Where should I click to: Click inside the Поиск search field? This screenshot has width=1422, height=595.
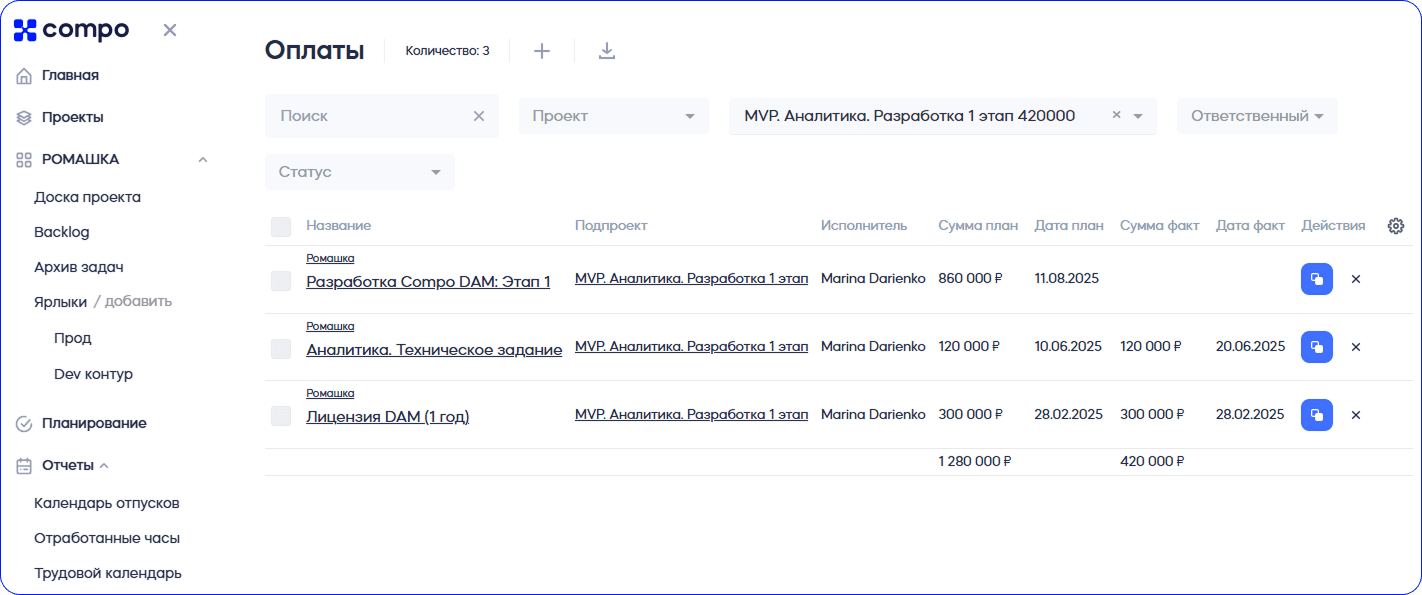tap(370, 116)
